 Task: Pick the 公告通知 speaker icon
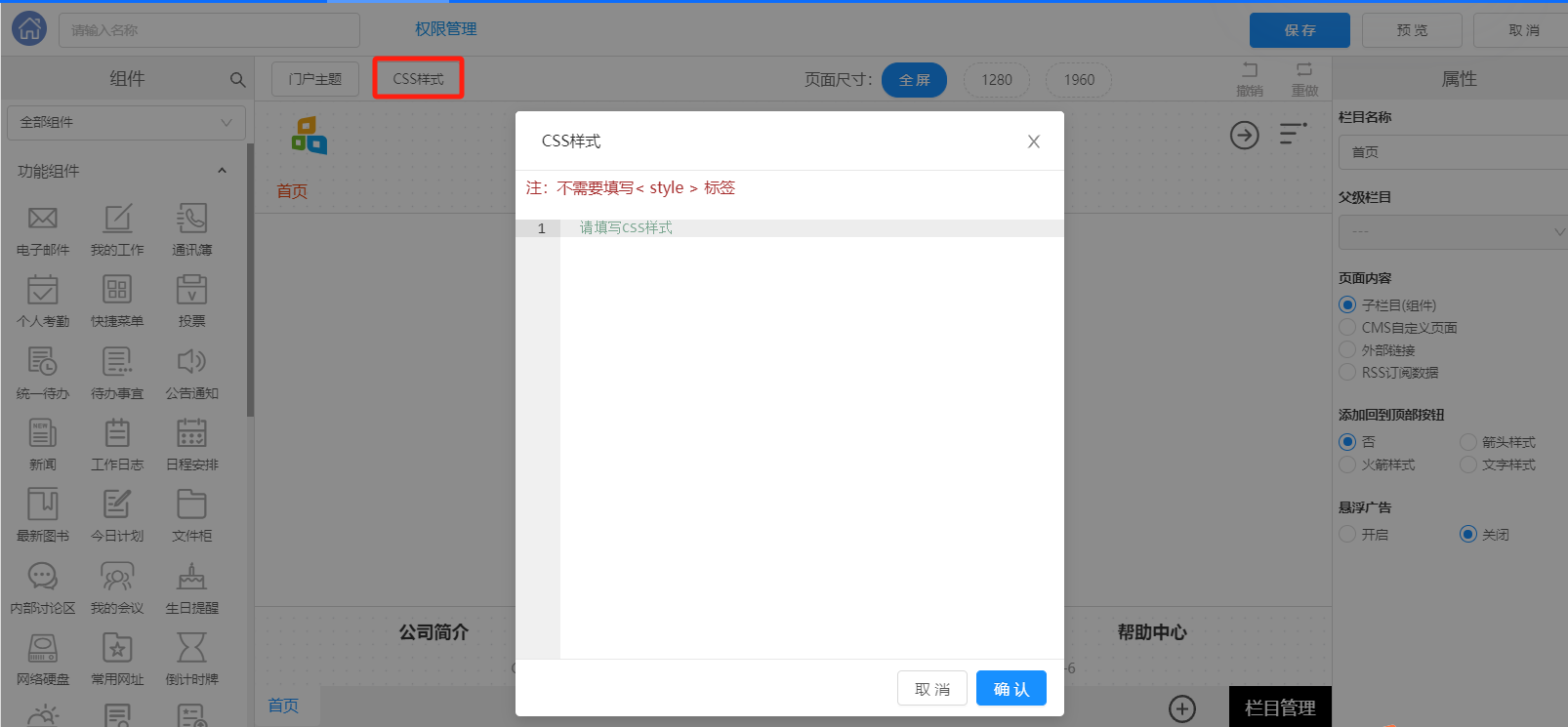pyautogui.click(x=191, y=362)
